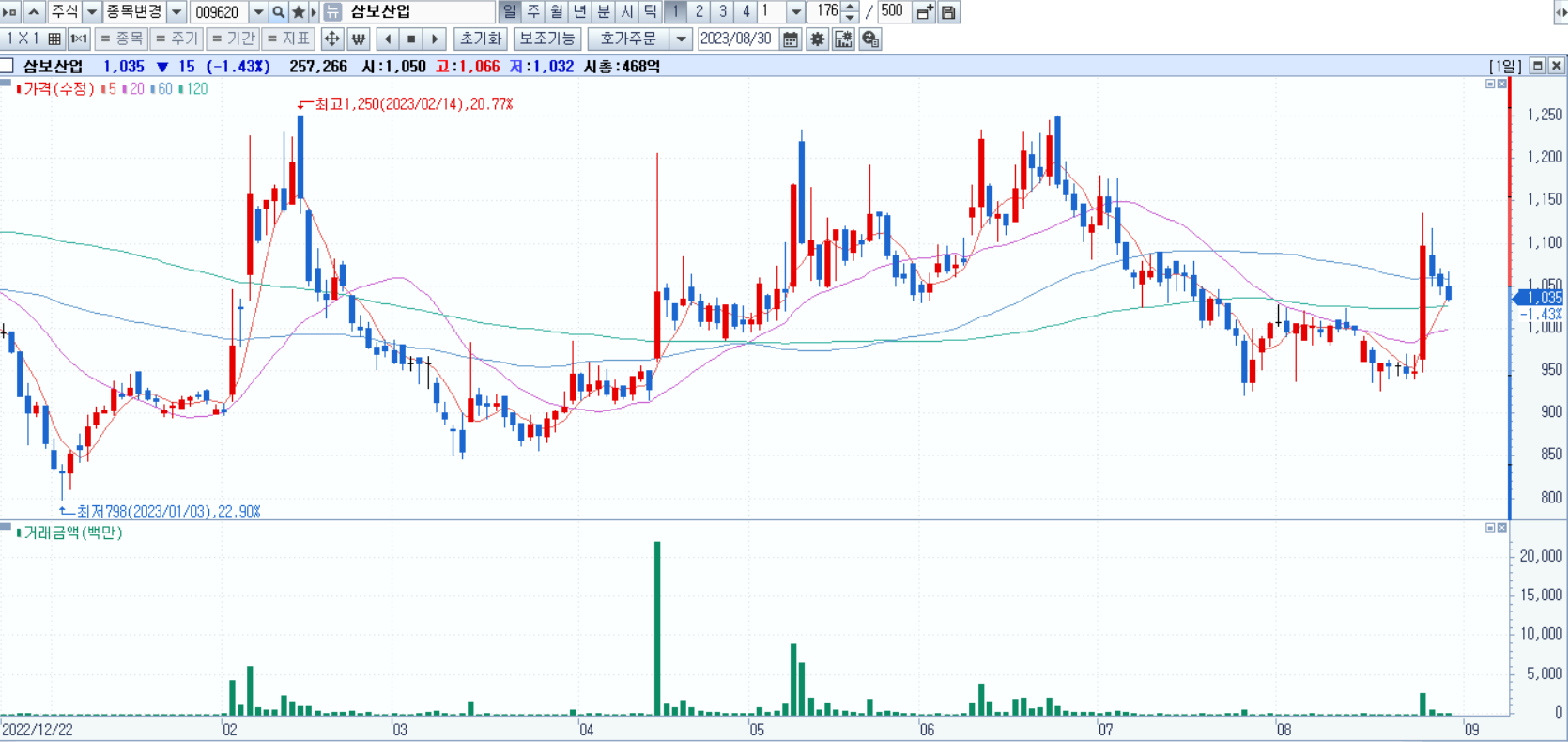Viewport: 1568px width, 742px height.
Task: Select yearly period 년
Action: 580,12
